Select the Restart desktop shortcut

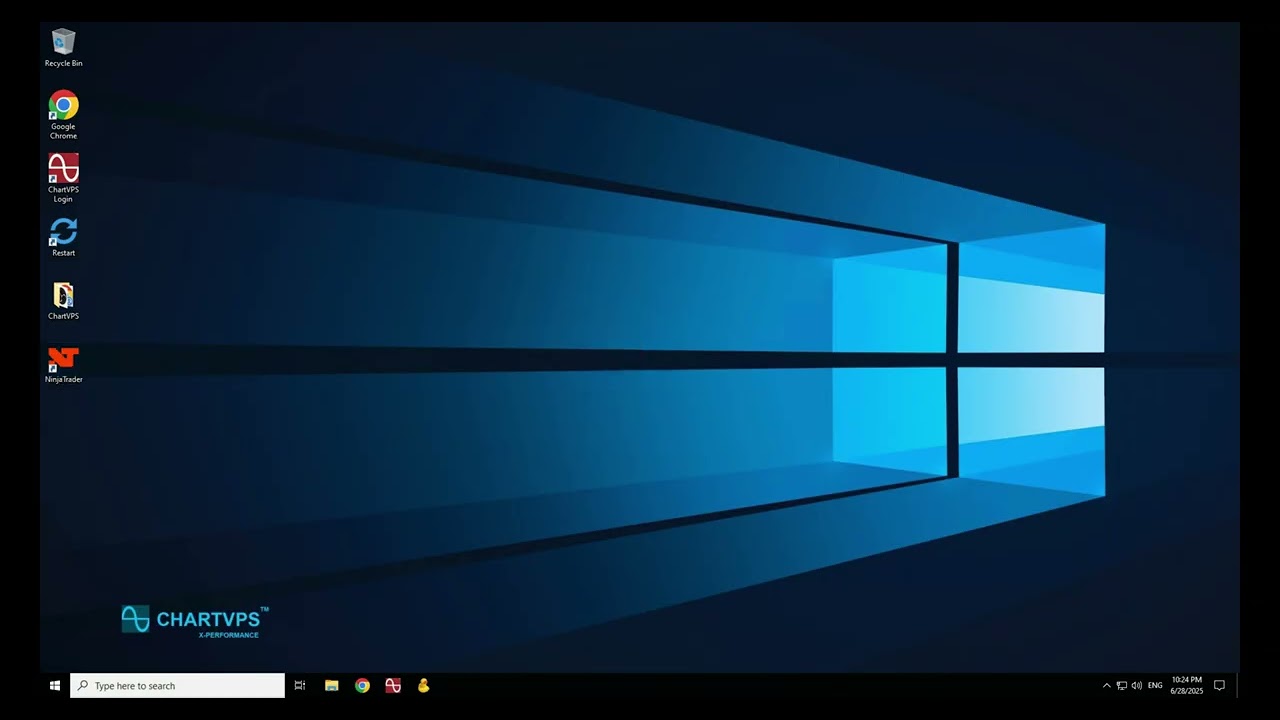63,237
